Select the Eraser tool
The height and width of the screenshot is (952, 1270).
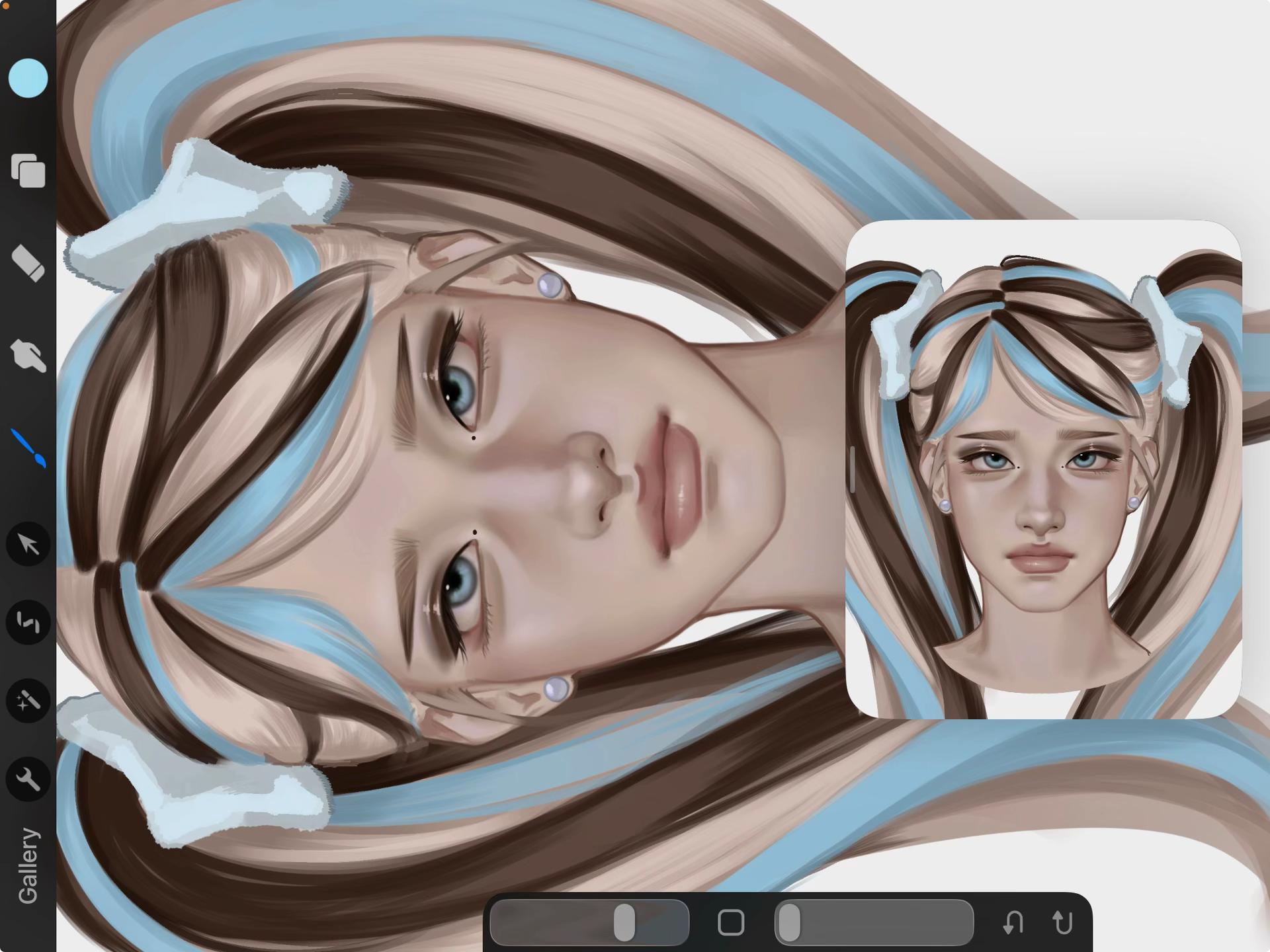click(x=28, y=263)
